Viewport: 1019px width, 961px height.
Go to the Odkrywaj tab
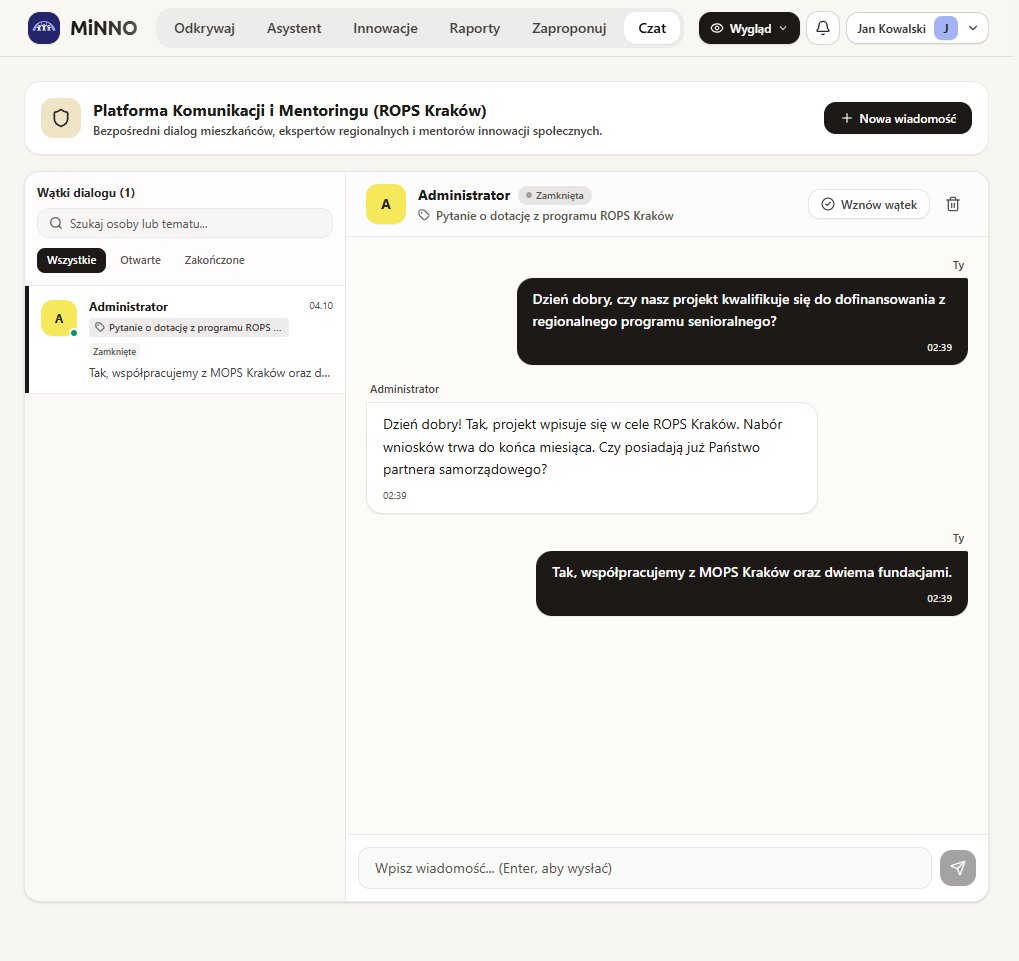click(205, 28)
